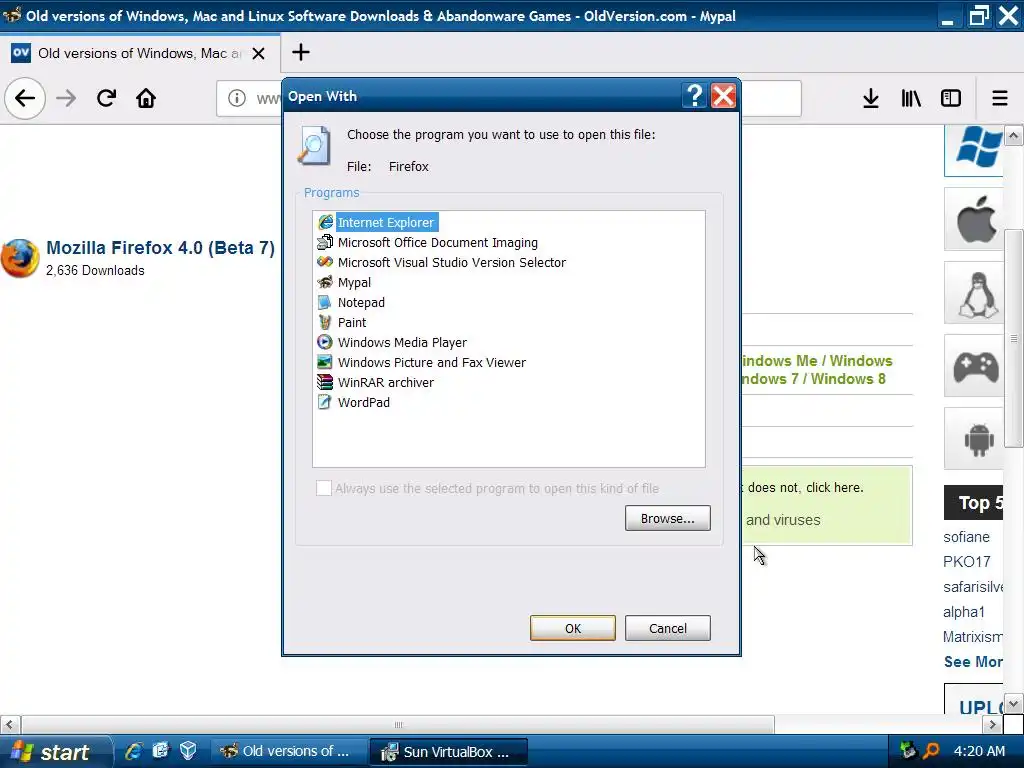The height and width of the screenshot is (768, 1024).
Task: Open the site information icon in address bar
Action: pos(236,98)
